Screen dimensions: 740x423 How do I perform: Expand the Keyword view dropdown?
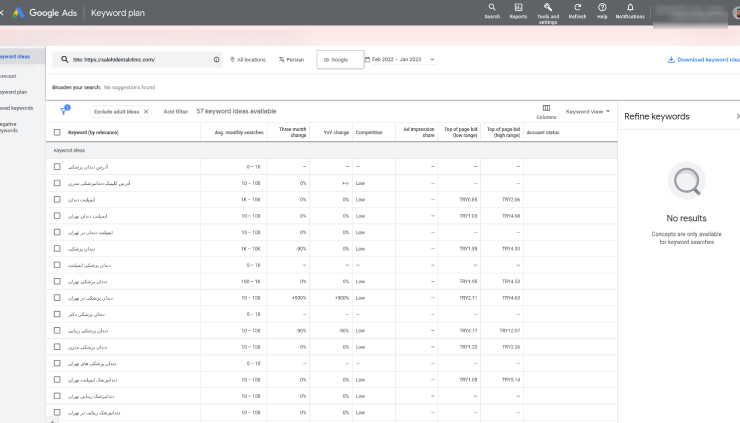(x=588, y=111)
